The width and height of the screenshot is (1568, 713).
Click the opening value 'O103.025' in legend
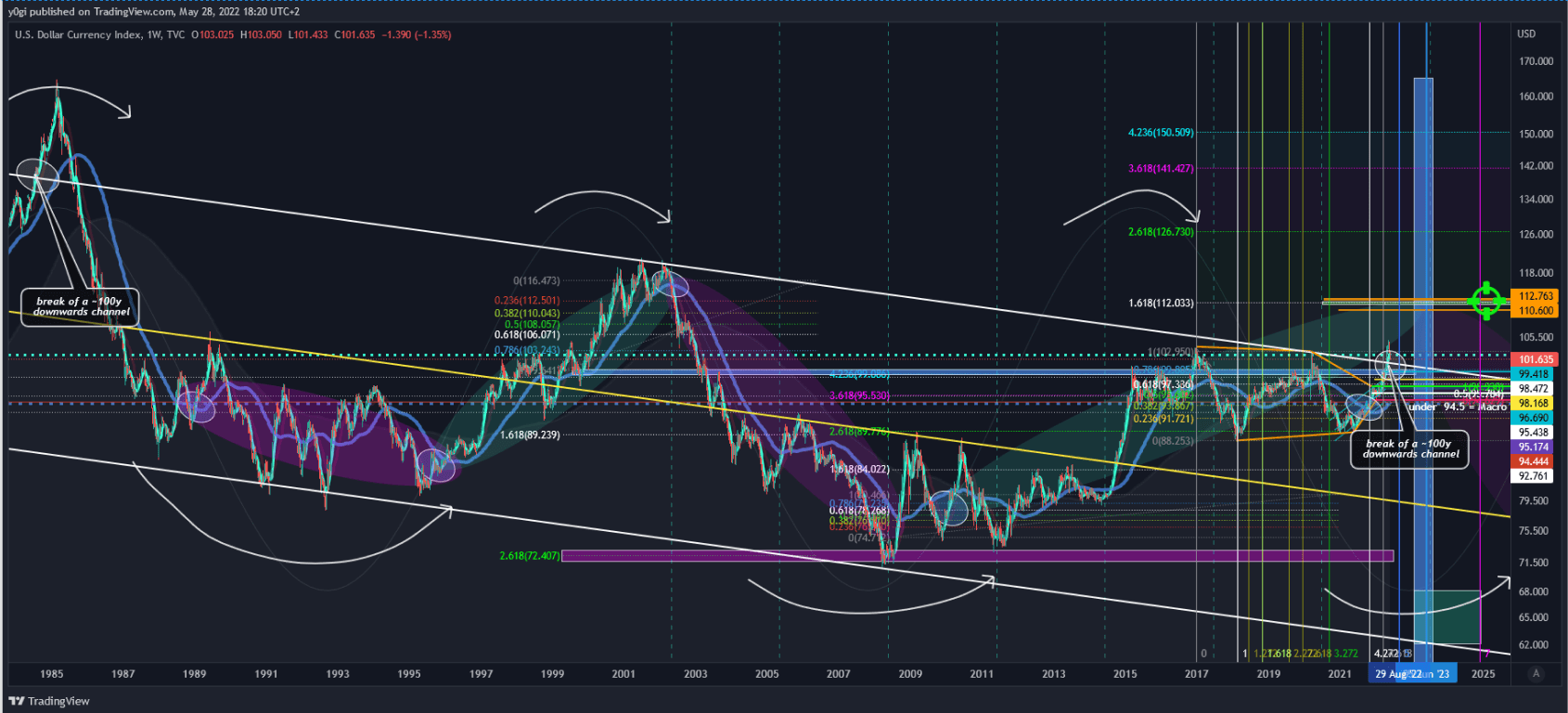pyautogui.click(x=212, y=35)
